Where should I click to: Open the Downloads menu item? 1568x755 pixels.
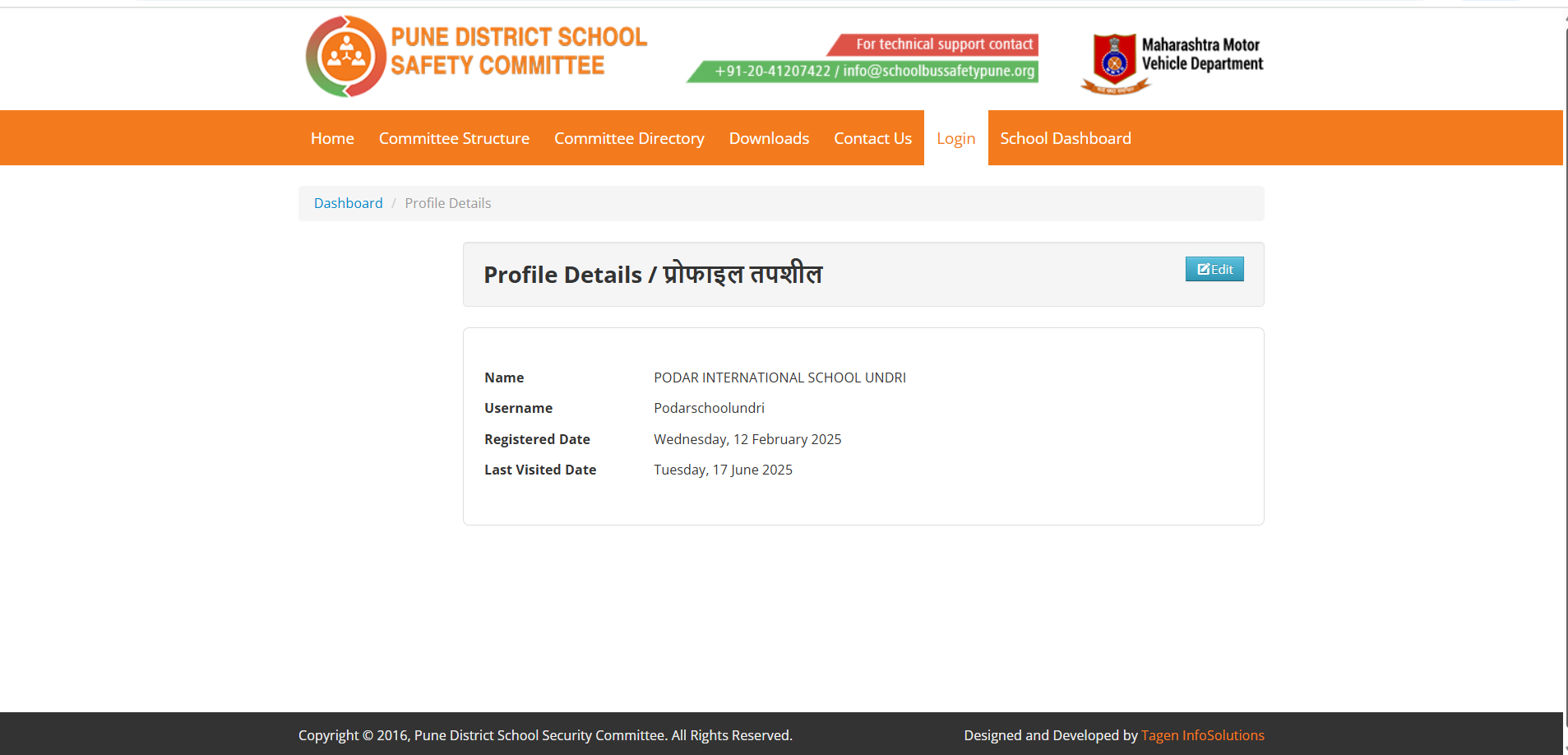[769, 138]
